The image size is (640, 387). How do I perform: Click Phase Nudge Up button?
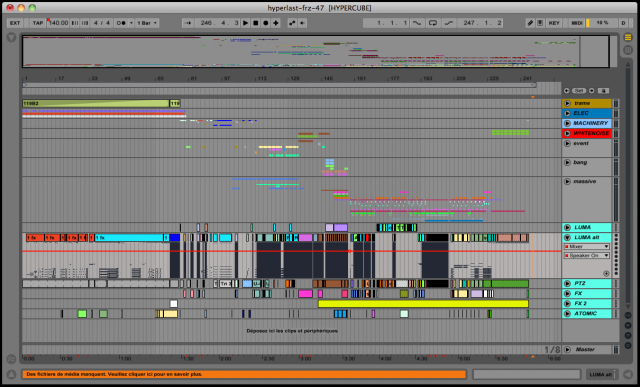85,23
